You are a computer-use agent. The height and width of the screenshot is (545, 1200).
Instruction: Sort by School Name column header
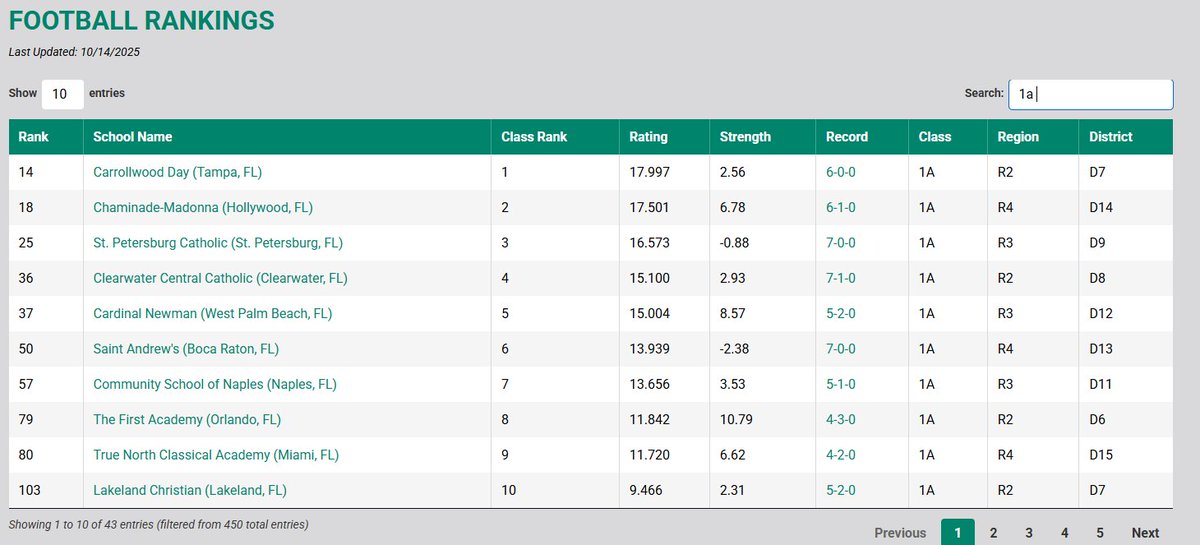click(x=287, y=137)
